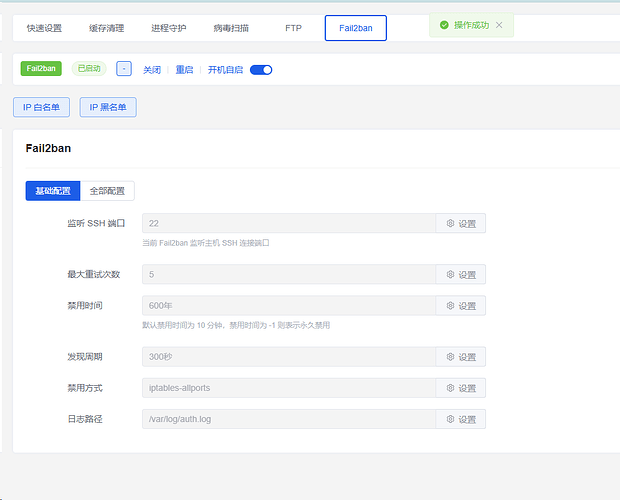620x500 pixels.
Task: Click the green success check icon
Action: click(444, 25)
